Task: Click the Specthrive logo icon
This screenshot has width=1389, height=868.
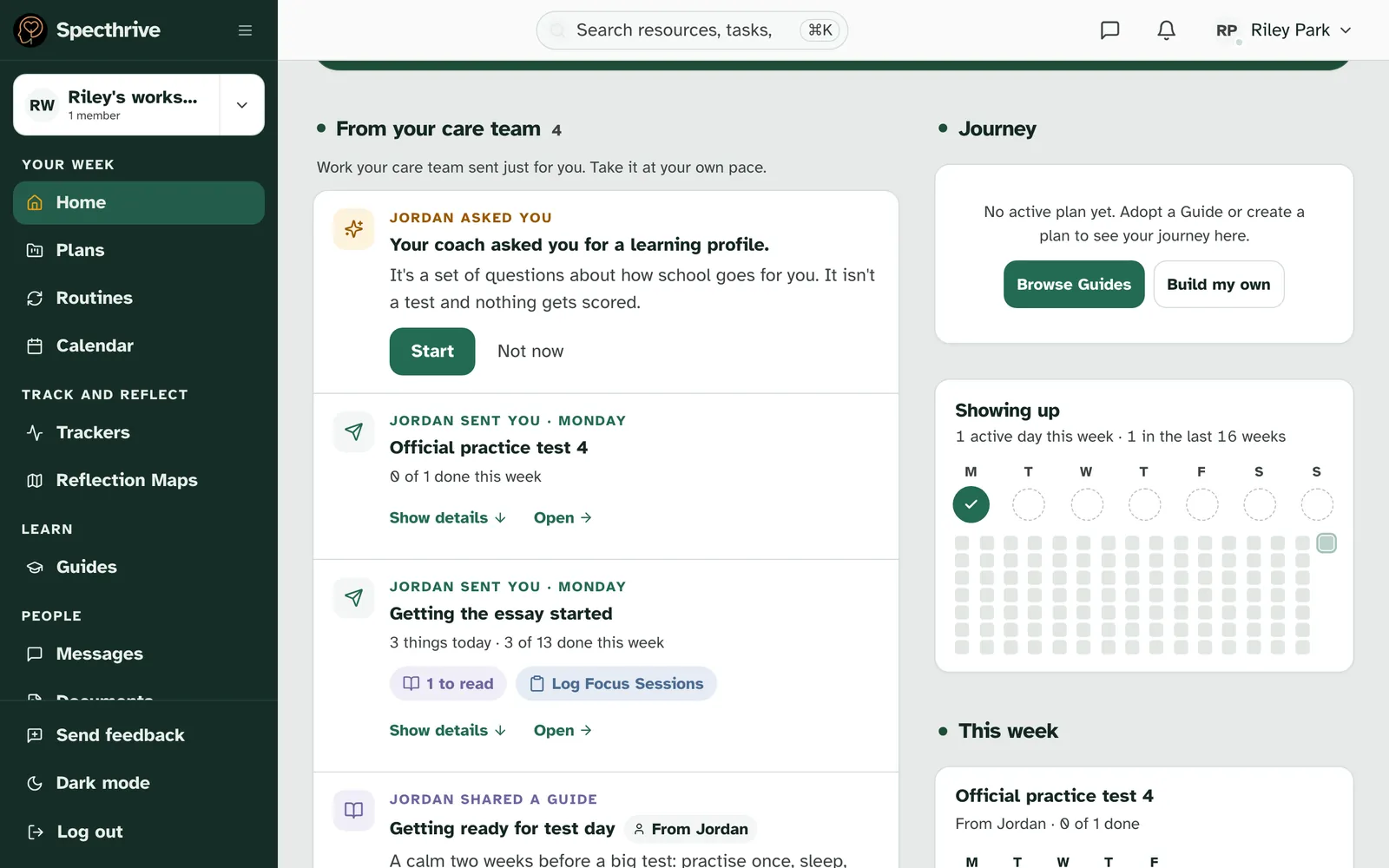Action: (x=30, y=30)
